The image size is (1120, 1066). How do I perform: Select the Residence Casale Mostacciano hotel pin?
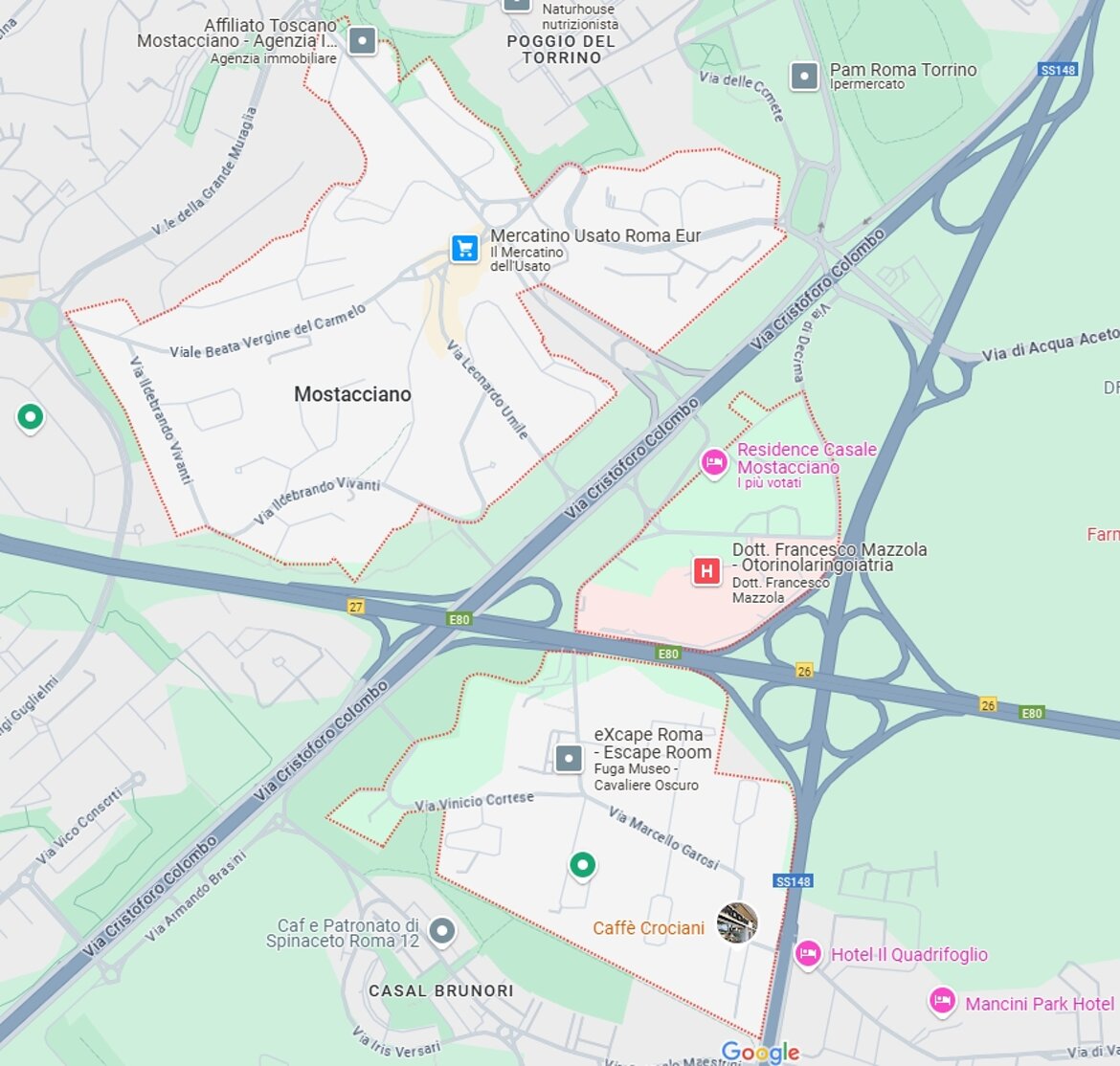pos(713,463)
